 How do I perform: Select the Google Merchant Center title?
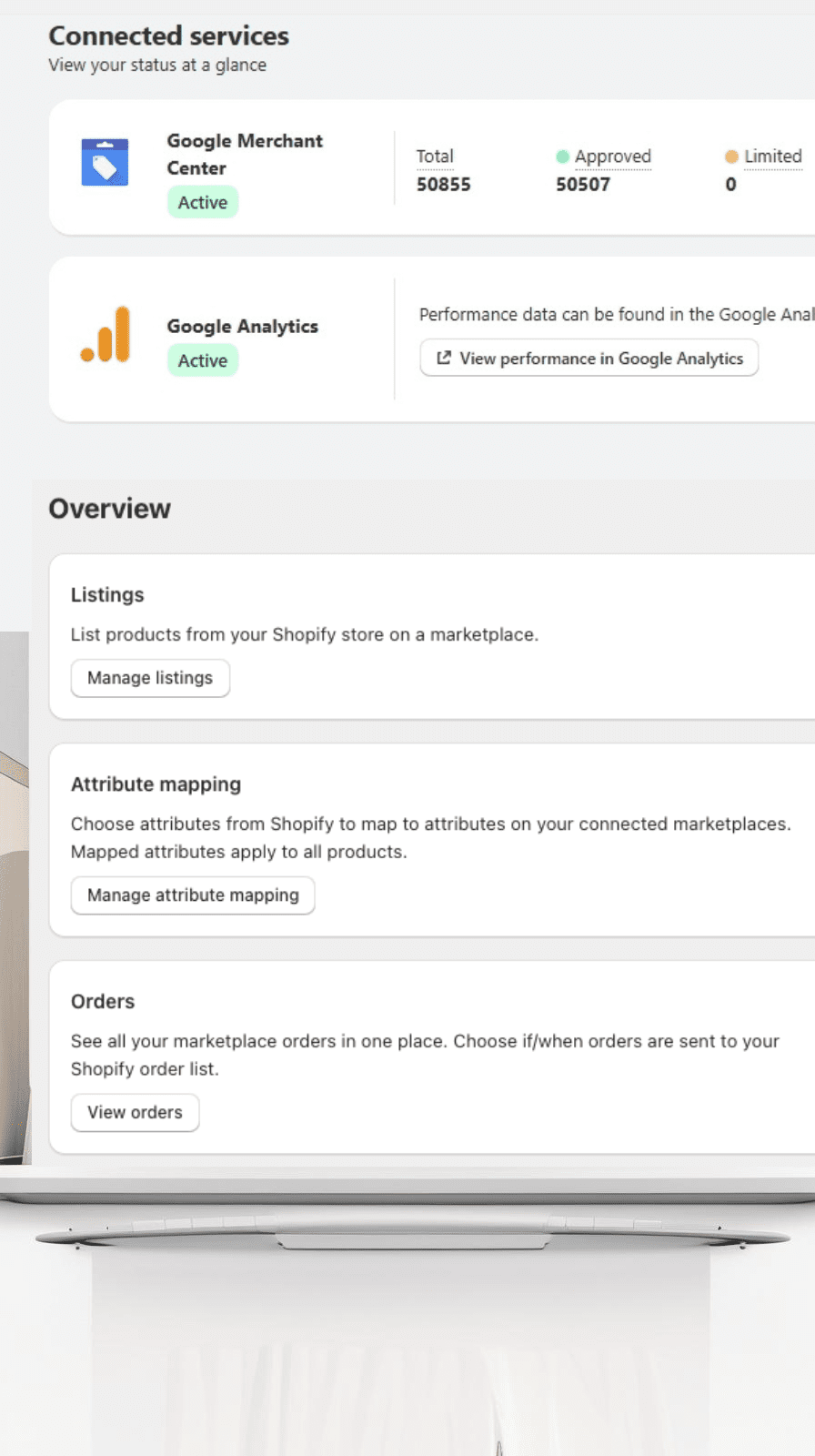pos(244,154)
